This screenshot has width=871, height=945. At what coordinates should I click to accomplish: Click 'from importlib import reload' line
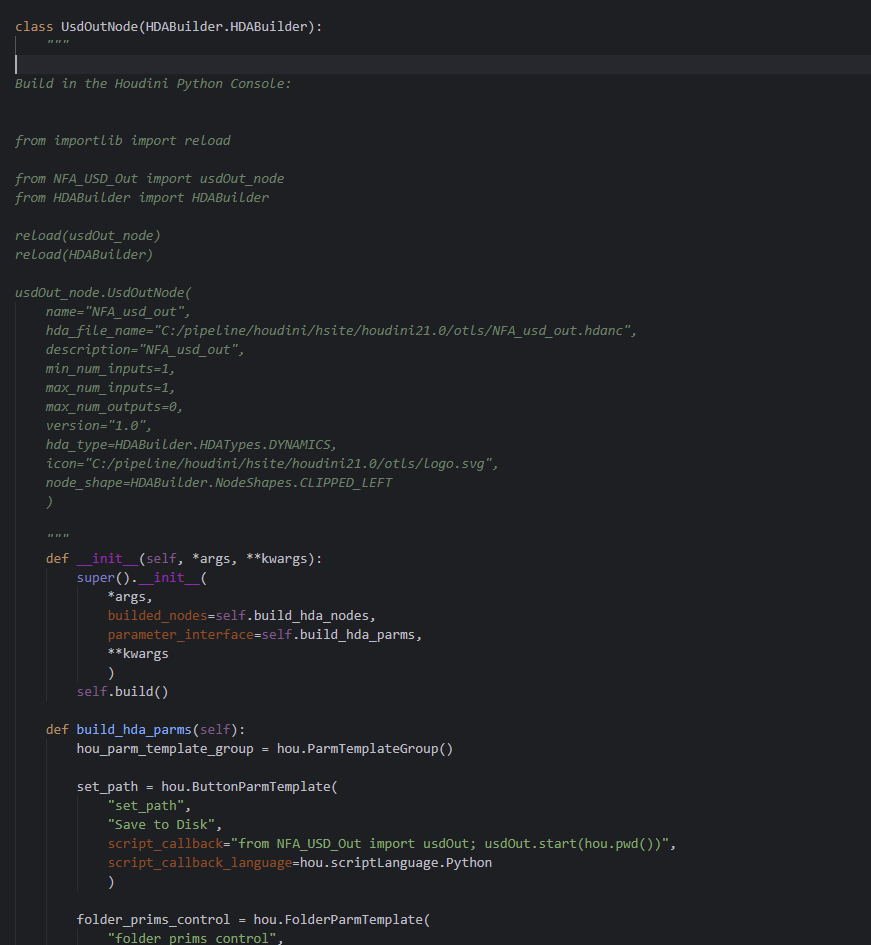[x=122, y=140]
